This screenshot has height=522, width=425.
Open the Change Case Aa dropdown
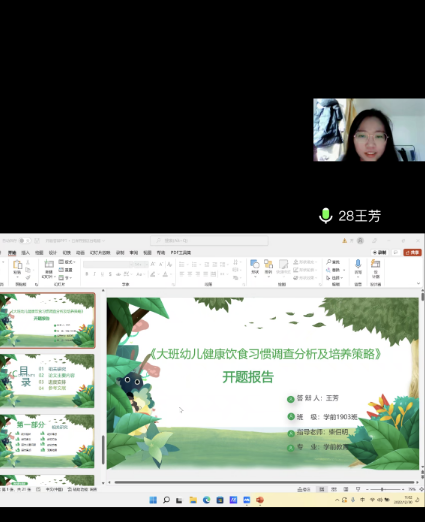click(x=140, y=274)
